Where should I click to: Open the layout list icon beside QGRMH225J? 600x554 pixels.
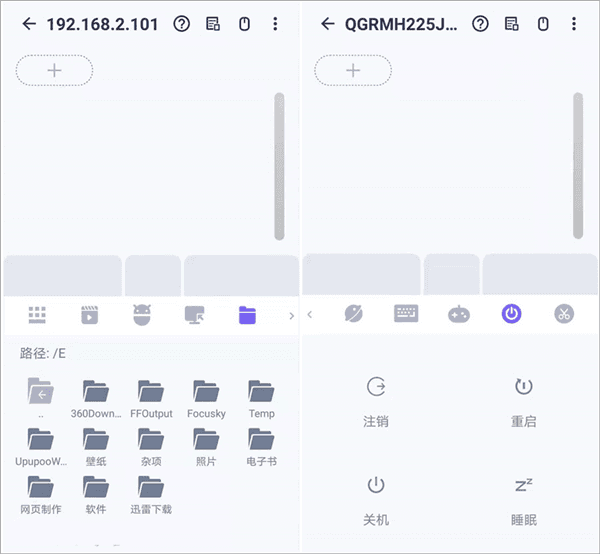click(512, 24)
